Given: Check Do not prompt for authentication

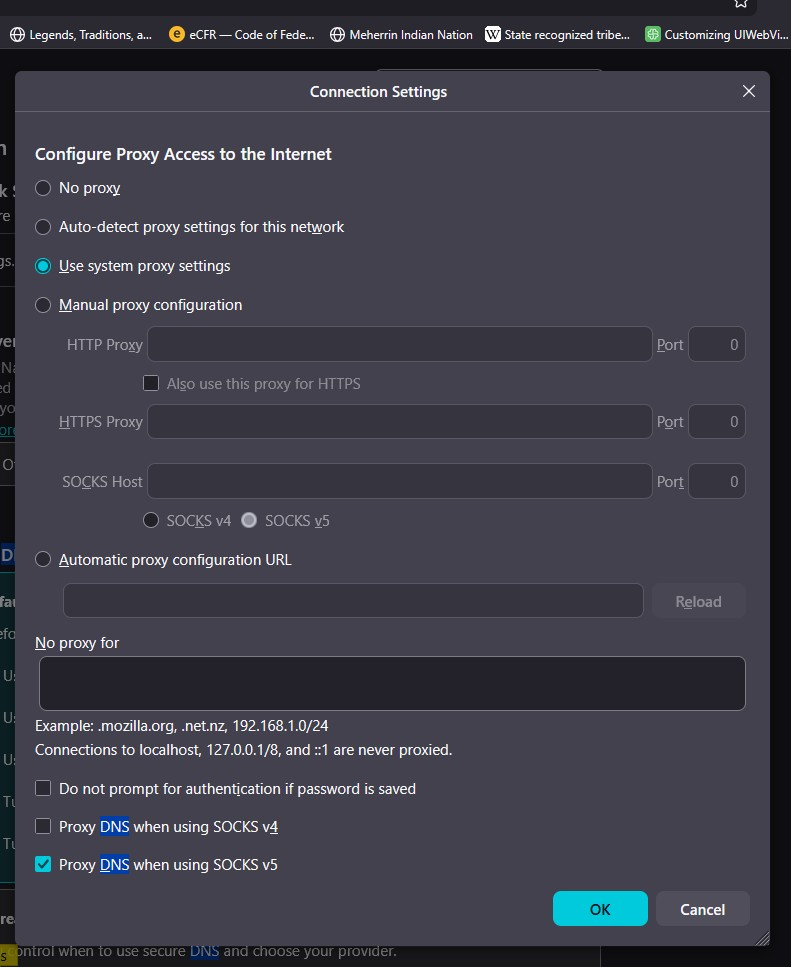Looking at the screenshot, I should (x=43, y=789).
